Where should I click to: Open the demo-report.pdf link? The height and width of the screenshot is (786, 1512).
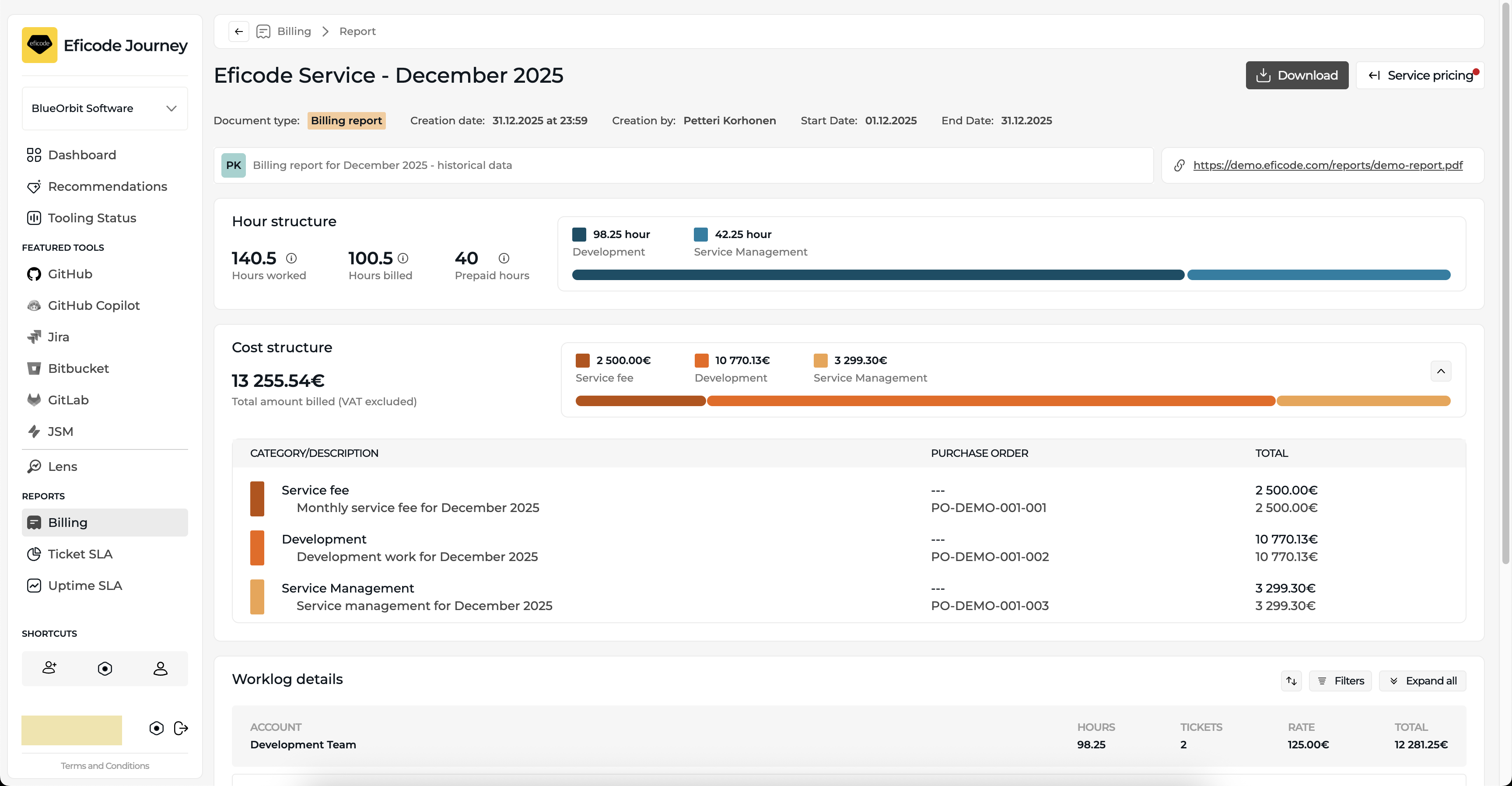[x=1328, y=165]
